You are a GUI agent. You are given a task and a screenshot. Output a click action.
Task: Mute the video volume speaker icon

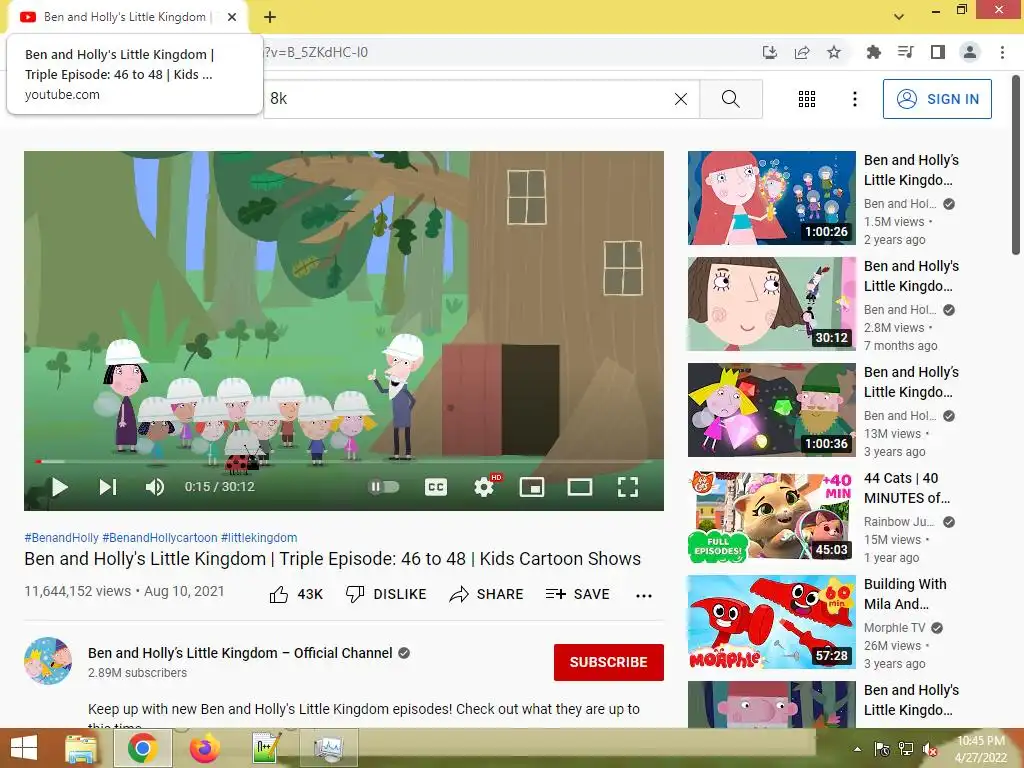(x=155, y=487)
